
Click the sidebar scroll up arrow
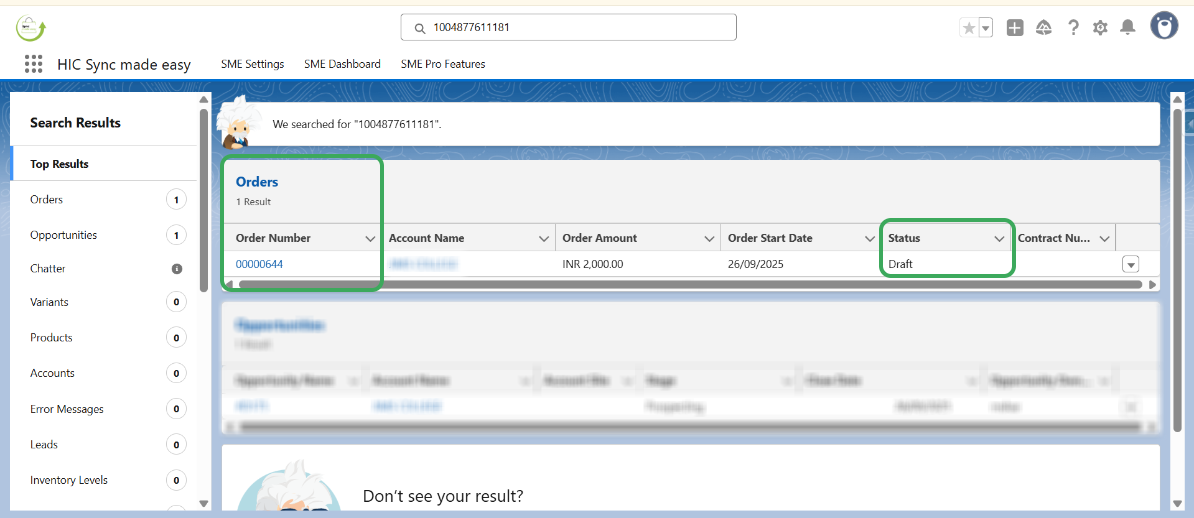pos(203,100)
